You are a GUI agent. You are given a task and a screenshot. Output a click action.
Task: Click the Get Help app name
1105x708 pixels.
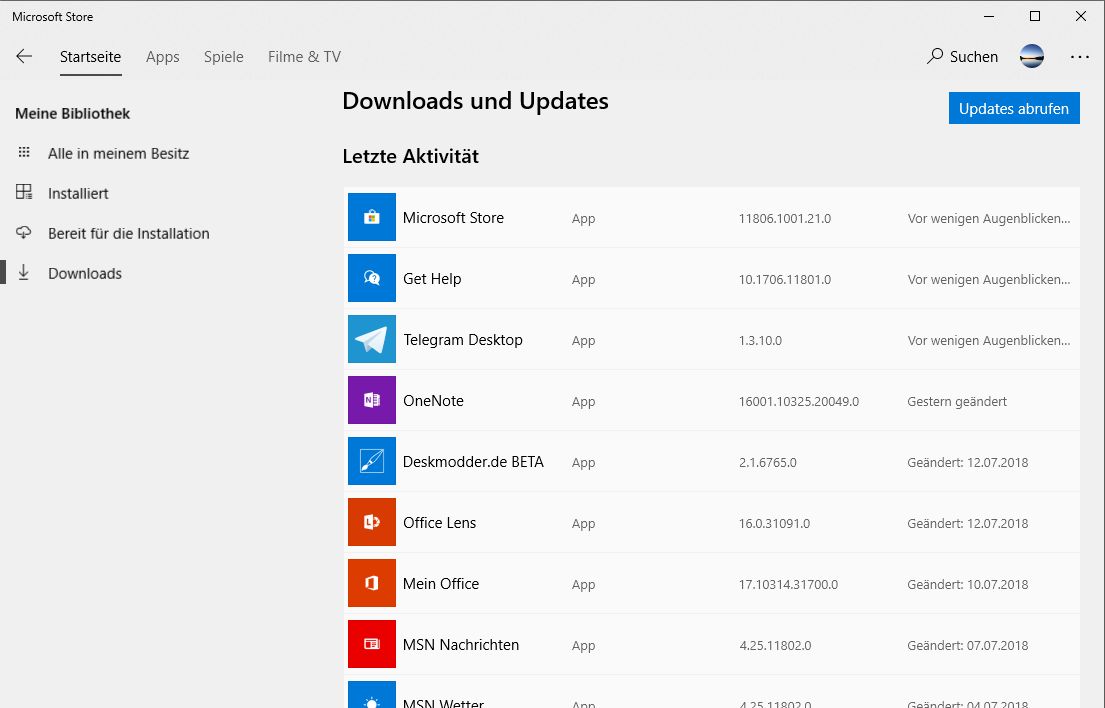pyautogui.click(x=432, y=279)
